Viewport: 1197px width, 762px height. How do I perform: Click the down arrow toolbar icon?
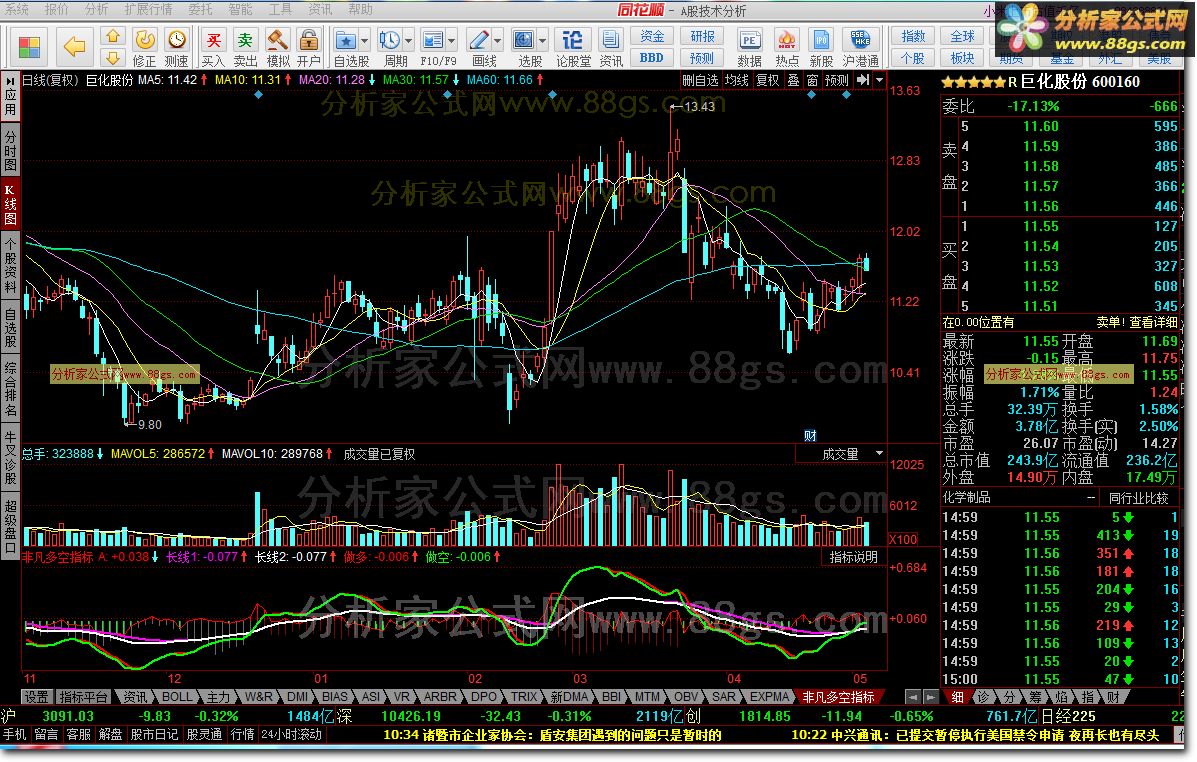(112, 57)
